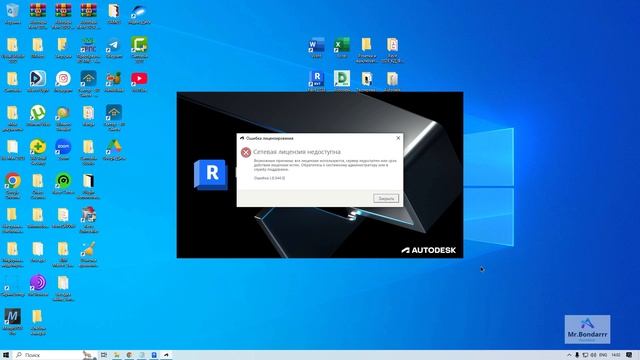The height and width of the screenshot is (360, 640).
Task: Open the broom cleaner desktop shortcut
Action: 89,254
